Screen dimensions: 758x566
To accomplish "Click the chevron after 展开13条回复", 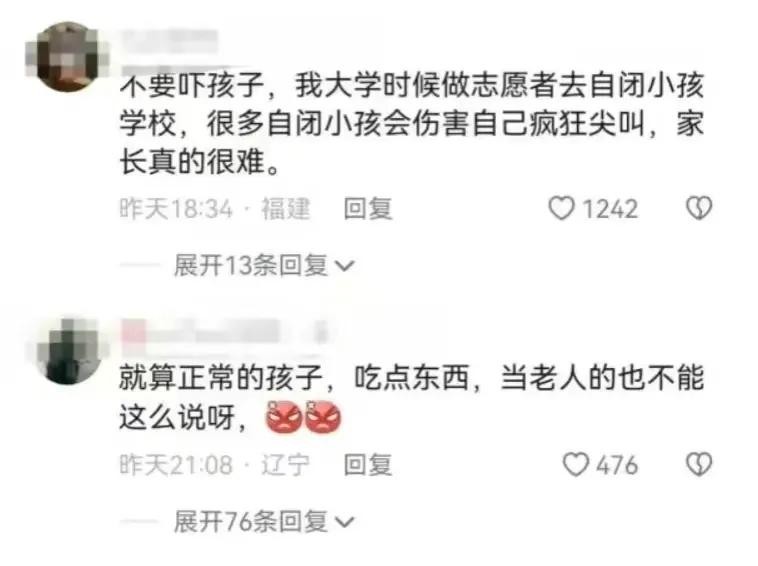I will click(x=345, y=266).
